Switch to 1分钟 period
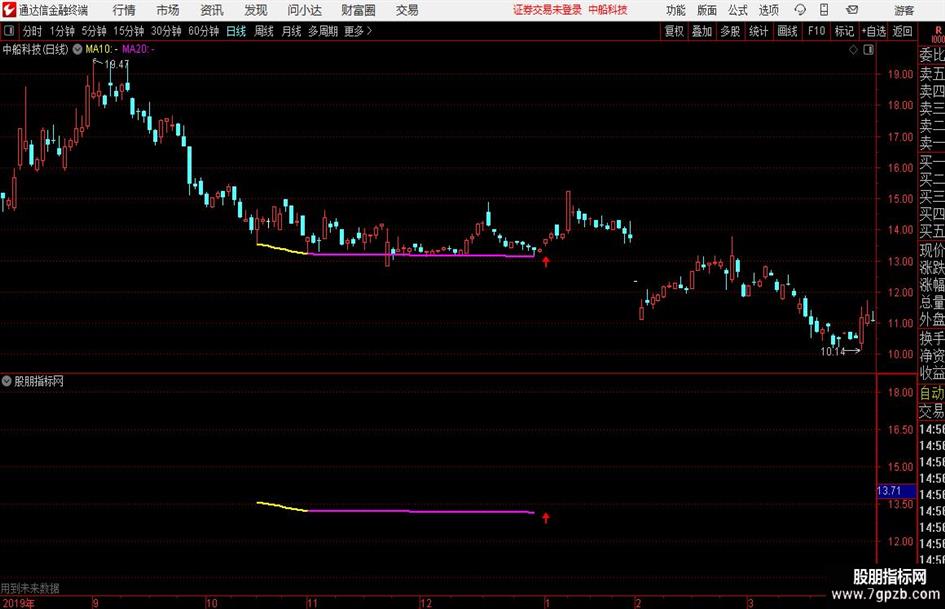The height and width of the screenshot is (609, 945). coord(62,31)
